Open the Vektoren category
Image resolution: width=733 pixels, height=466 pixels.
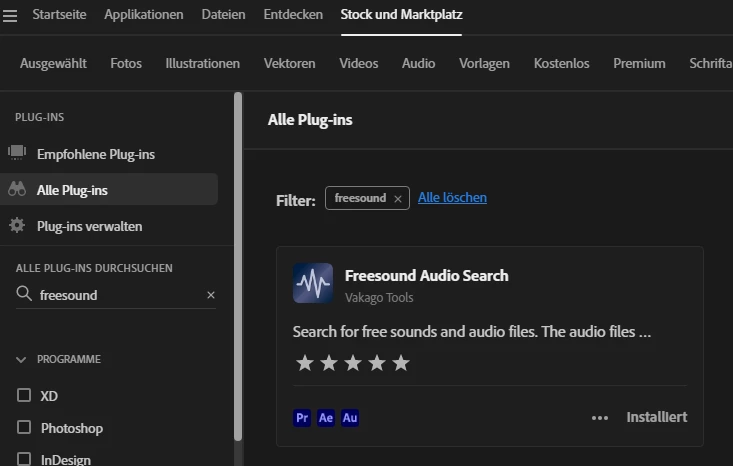click(289, 63)
